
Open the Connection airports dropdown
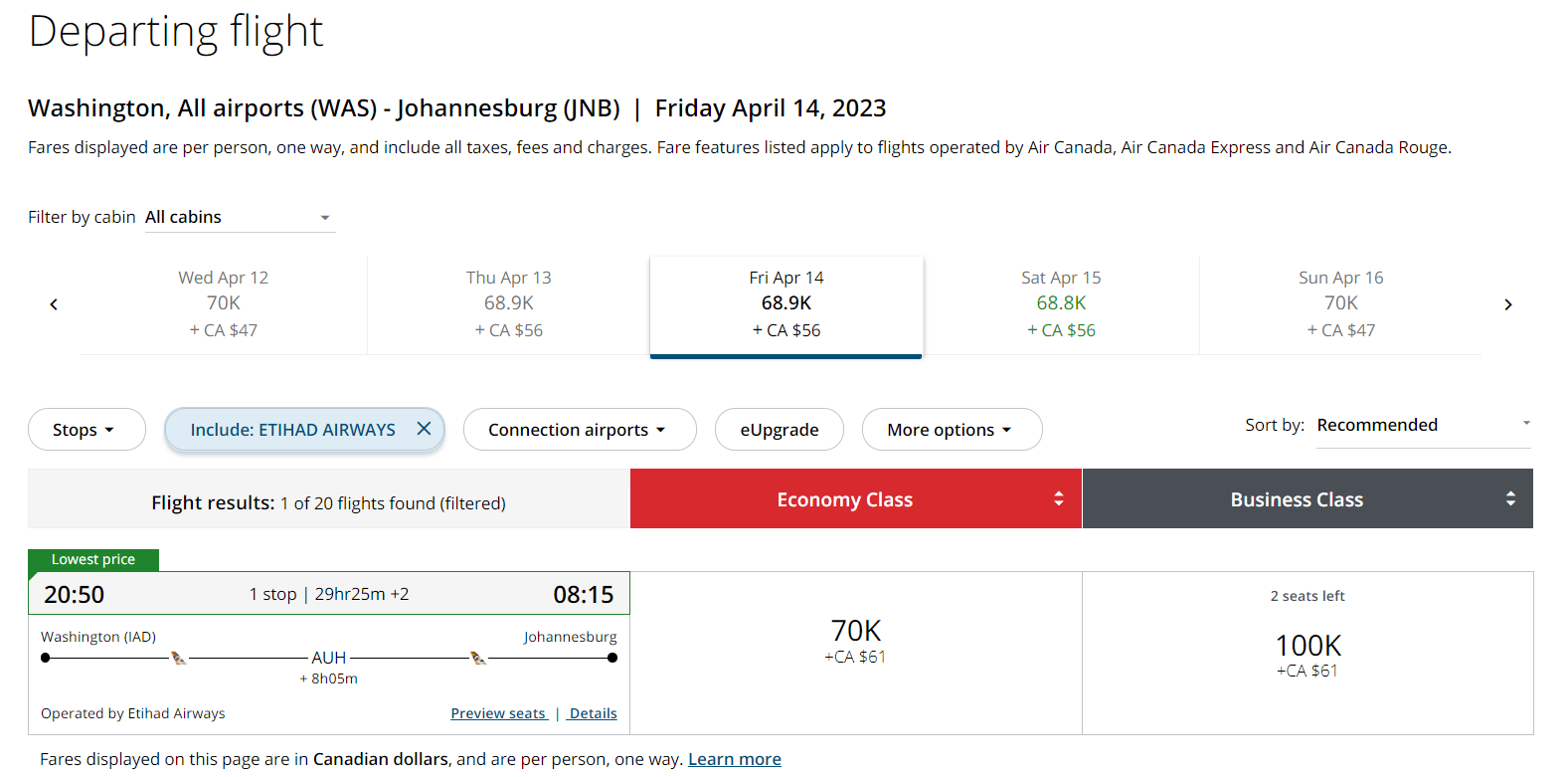point(580,429)
